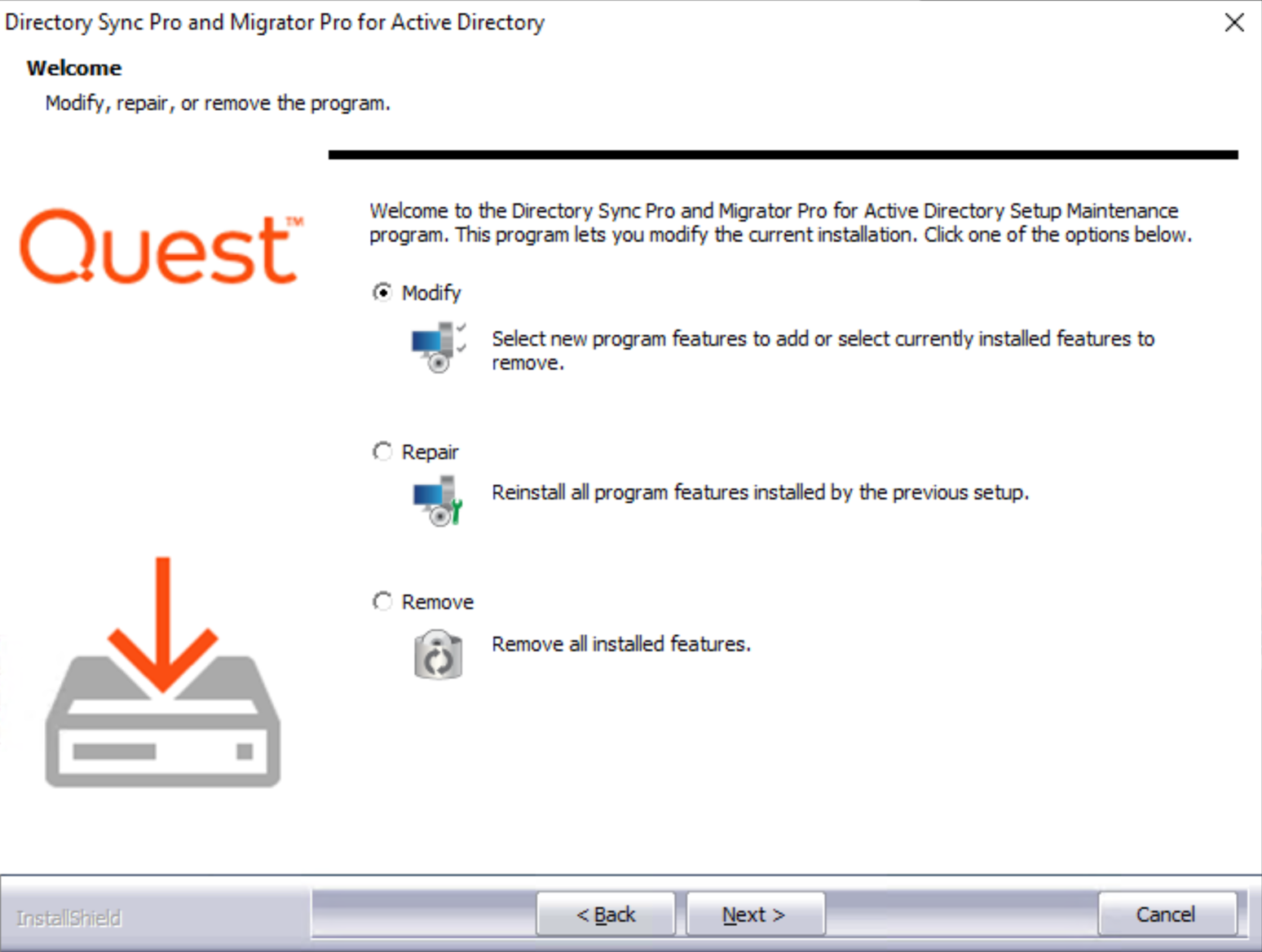Click the Modify option label text
1262x952 pixels.
[431, 293]
